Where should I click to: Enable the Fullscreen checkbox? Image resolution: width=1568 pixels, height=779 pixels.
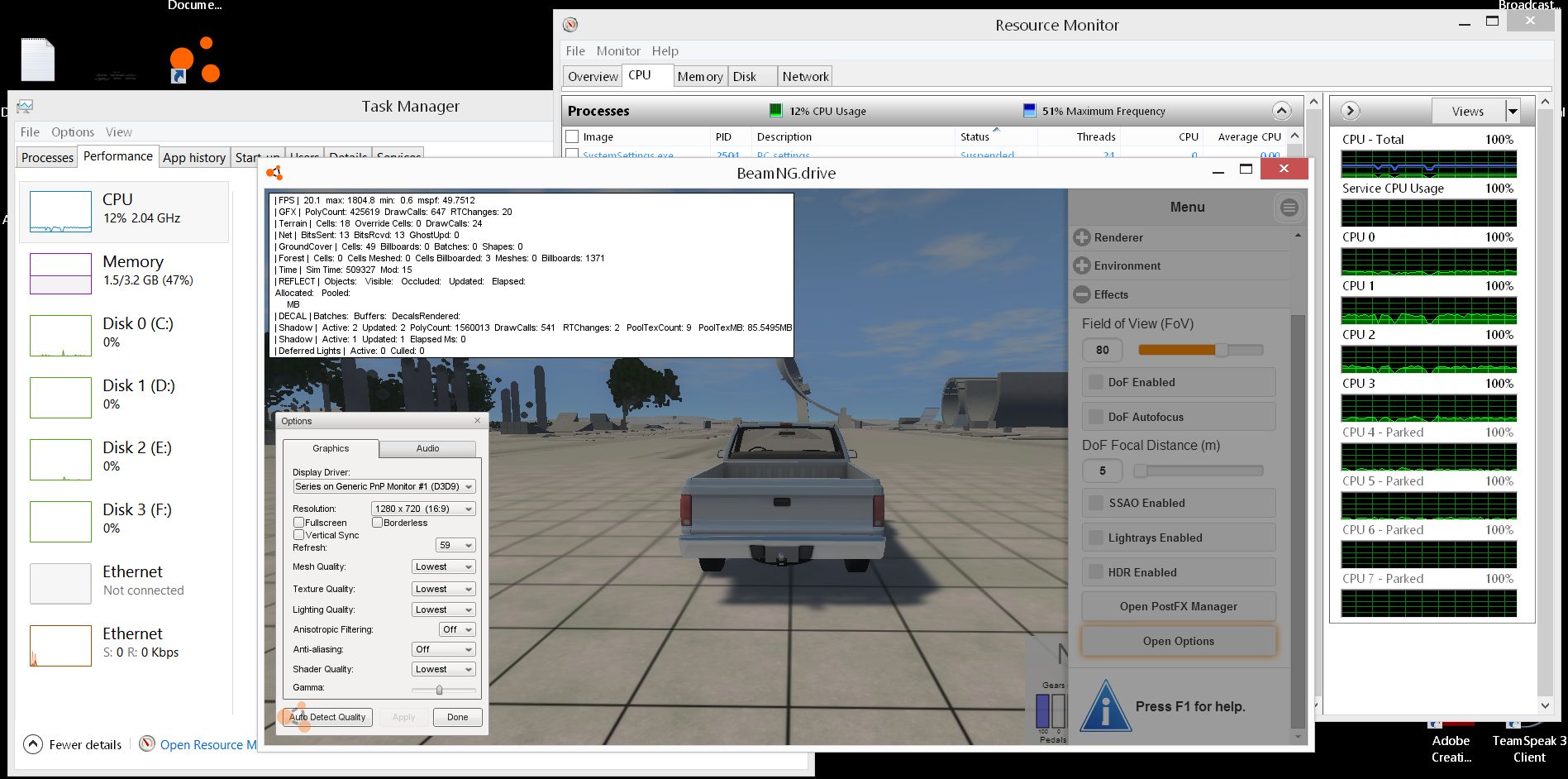[299, 523]
